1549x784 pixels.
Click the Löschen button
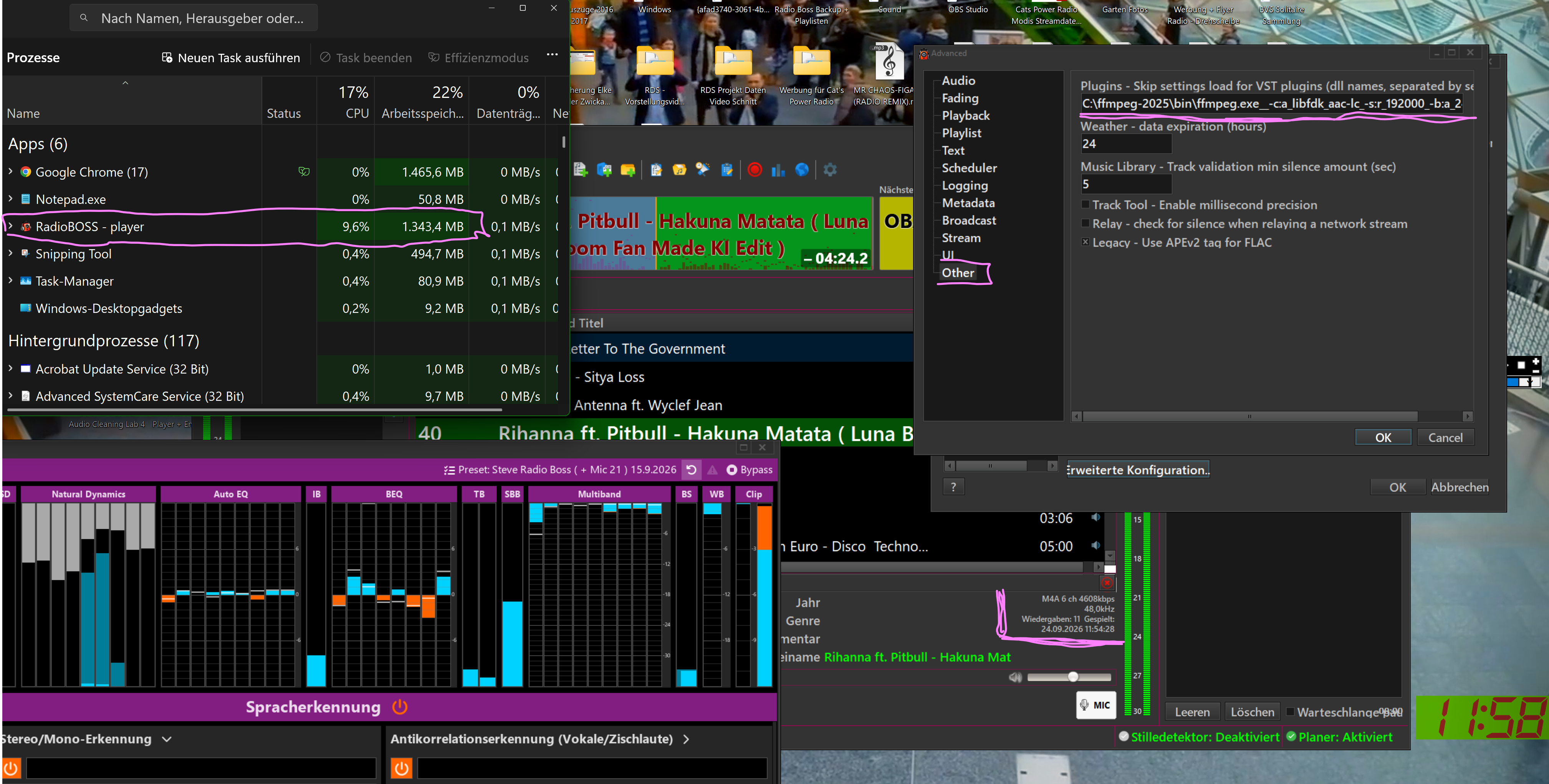(x=1252, y=712)
